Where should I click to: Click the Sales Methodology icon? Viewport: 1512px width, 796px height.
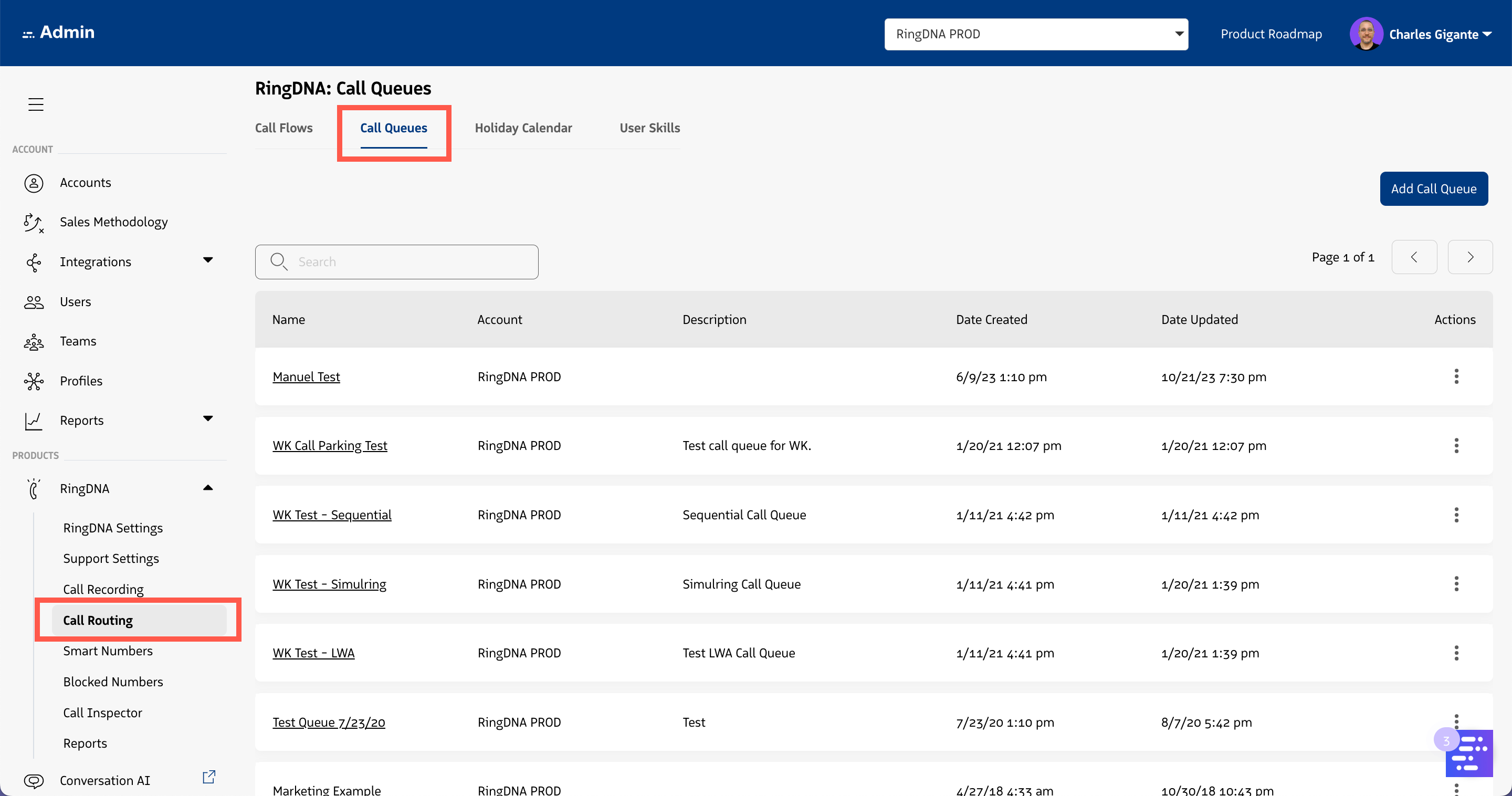(34, 223)
